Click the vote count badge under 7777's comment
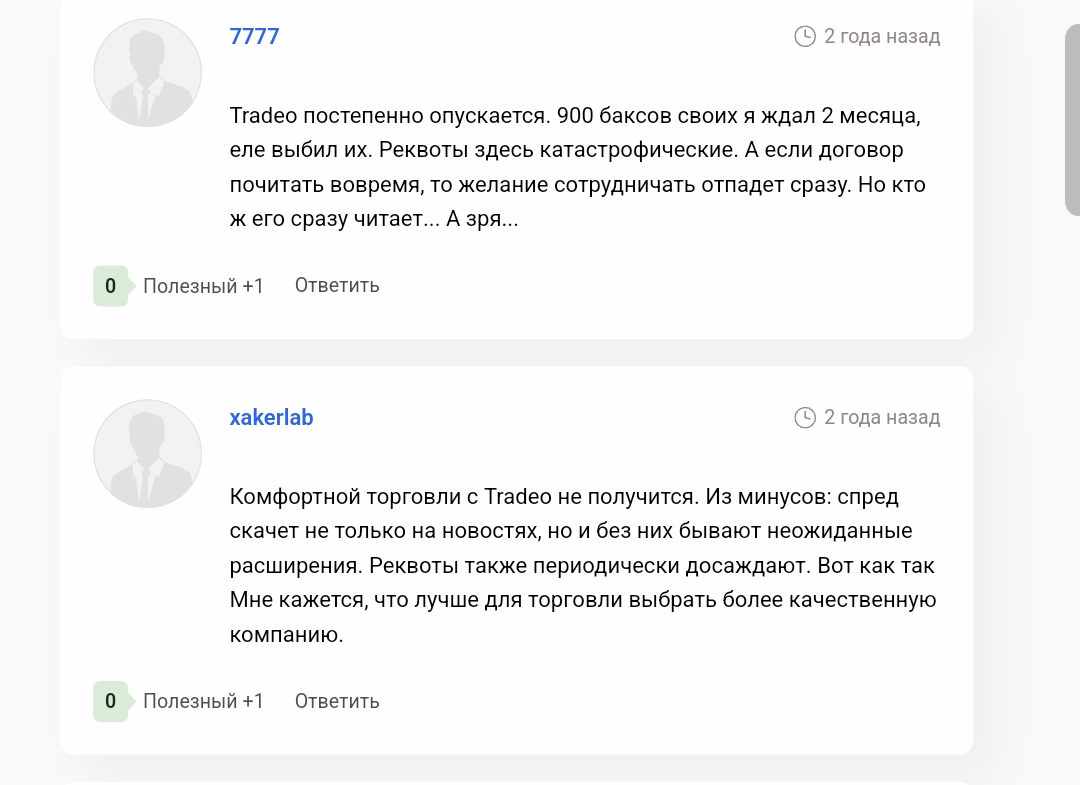Screen dimensions: 1080x785 pos(110,286)
